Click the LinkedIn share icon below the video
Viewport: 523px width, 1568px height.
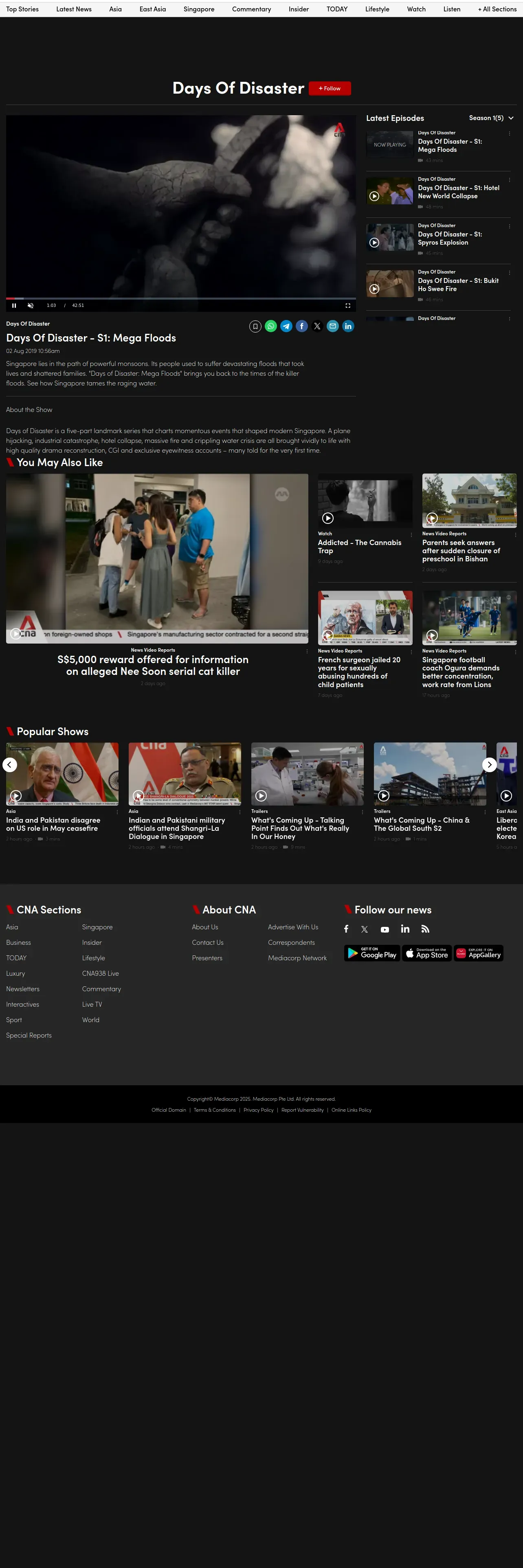pyautogui.click(x=348, y=326)
